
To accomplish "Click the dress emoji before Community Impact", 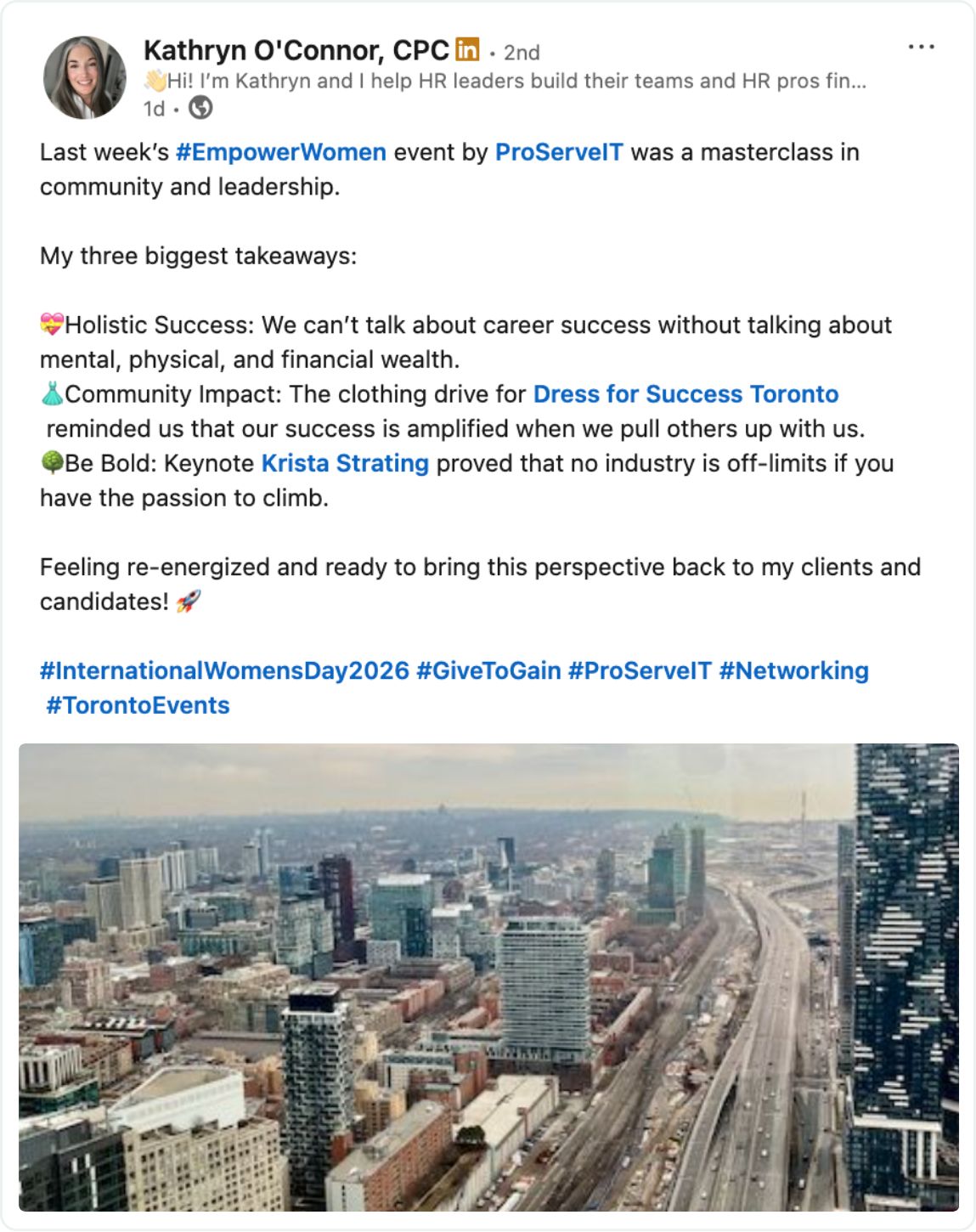I will 52,394.
